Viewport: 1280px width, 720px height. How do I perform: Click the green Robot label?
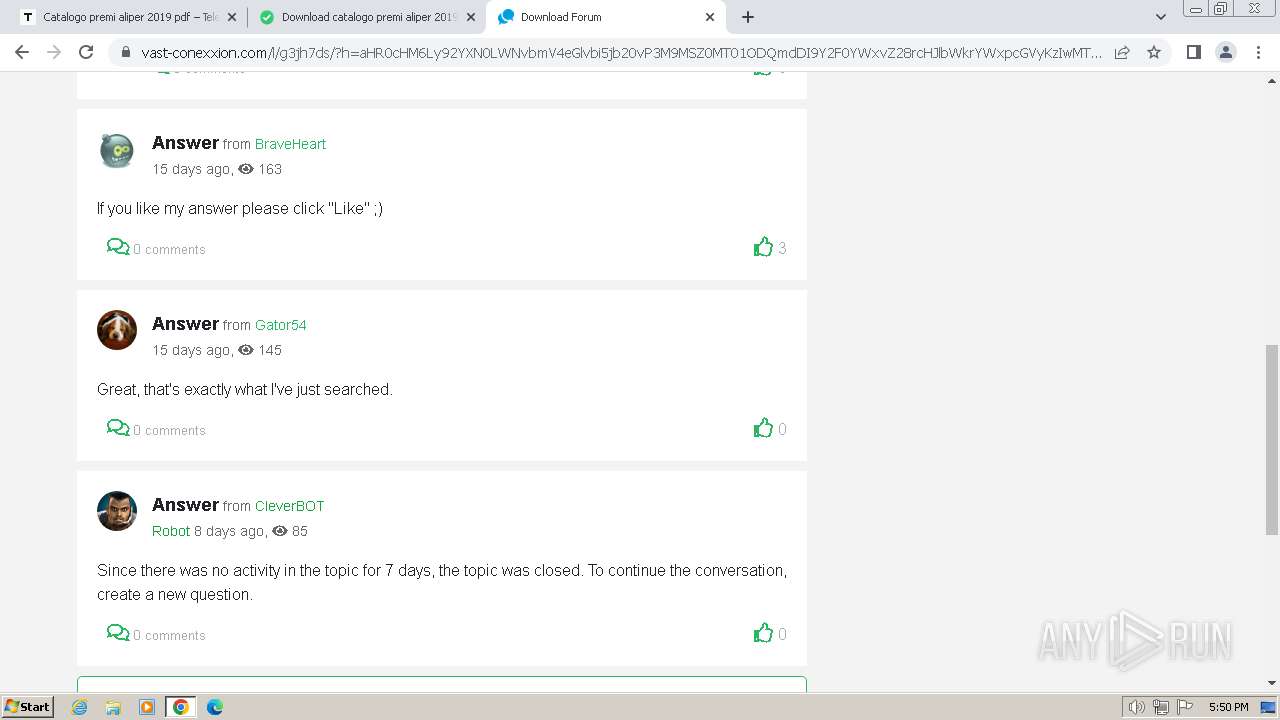click(x=171, y=531)
